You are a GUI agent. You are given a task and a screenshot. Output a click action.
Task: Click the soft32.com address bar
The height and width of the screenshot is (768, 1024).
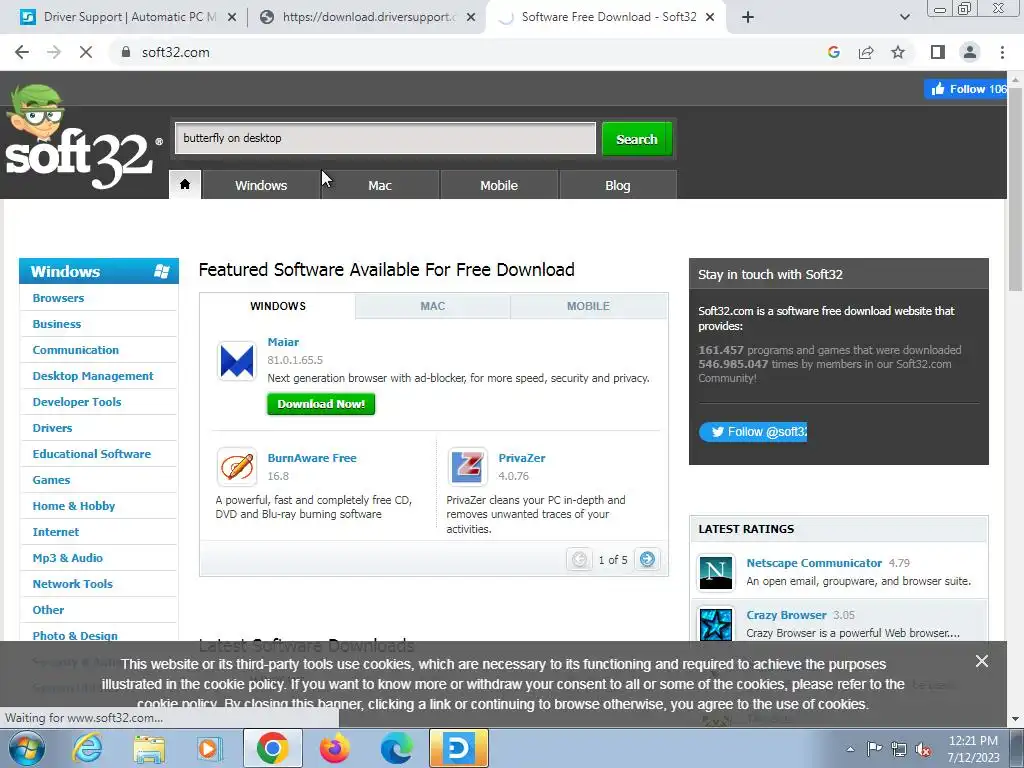175,52
